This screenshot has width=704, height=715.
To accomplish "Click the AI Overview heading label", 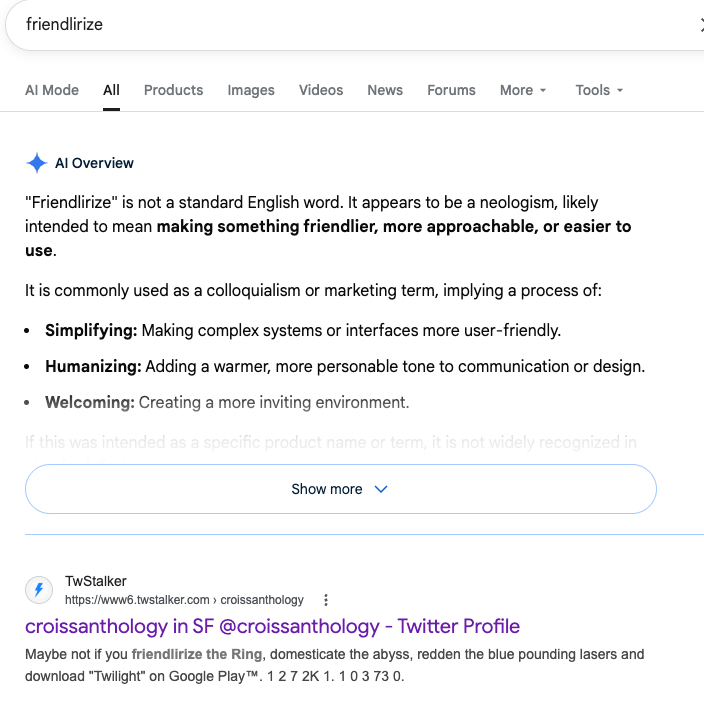I will click(x=94, y=163).
